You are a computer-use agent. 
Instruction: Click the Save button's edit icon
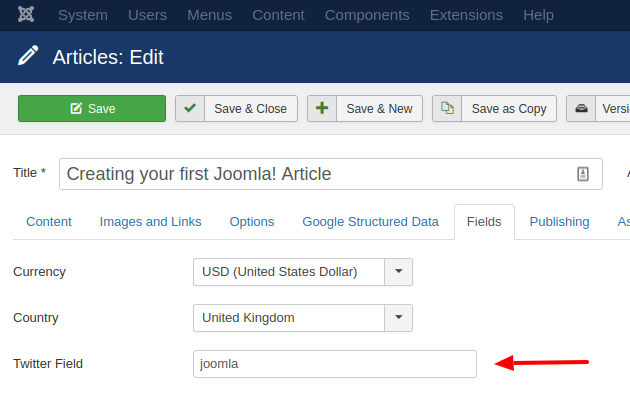click(76, 108)
